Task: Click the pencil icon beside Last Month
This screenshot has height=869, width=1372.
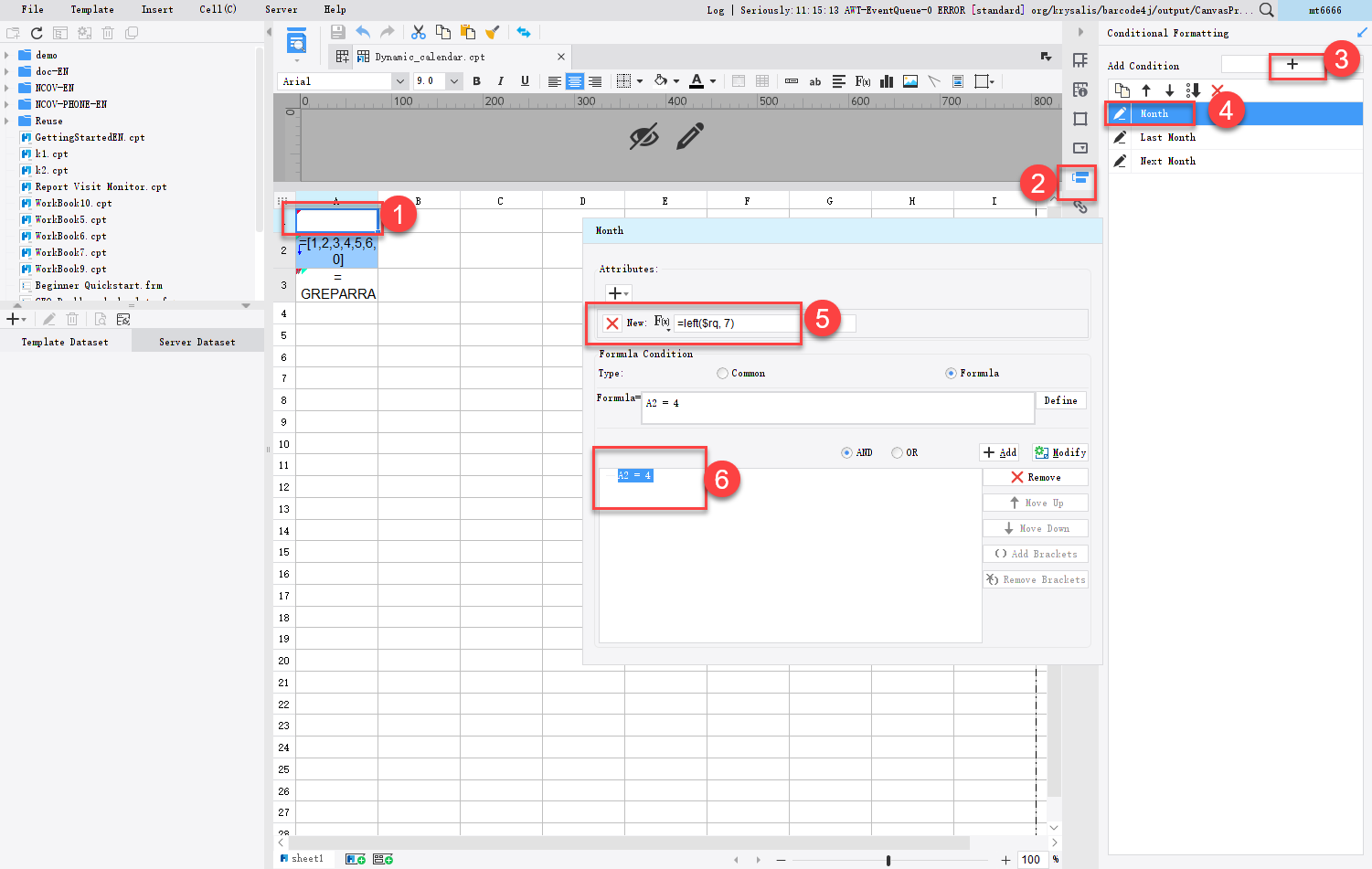Action: tap(1120, 137)
